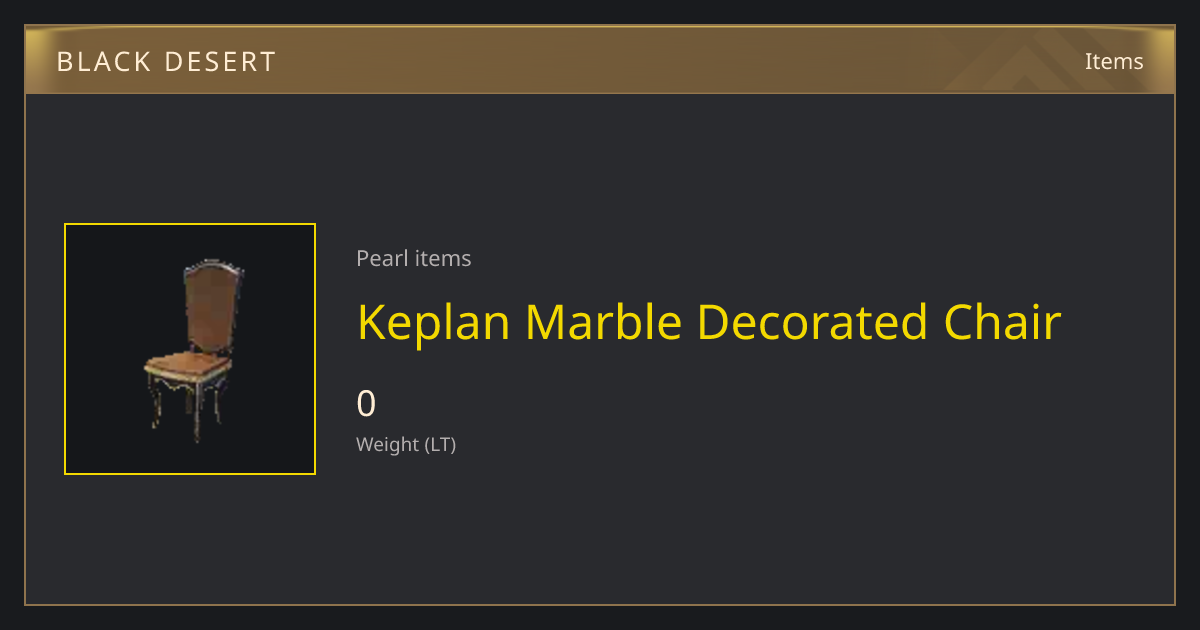Image resolution: width=1200 pixels, height=630 pixels.
Task: Click the yellow-bordered item thumbnail frame
Action: click(190, 349)
